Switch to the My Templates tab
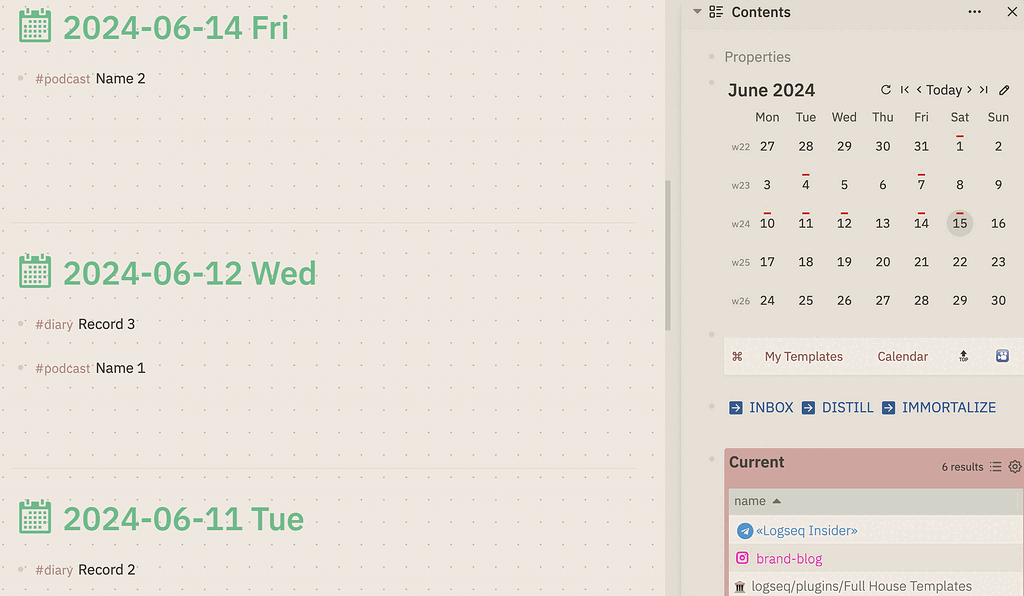This screenshot has width=1024, height=596. coord(803,356)
